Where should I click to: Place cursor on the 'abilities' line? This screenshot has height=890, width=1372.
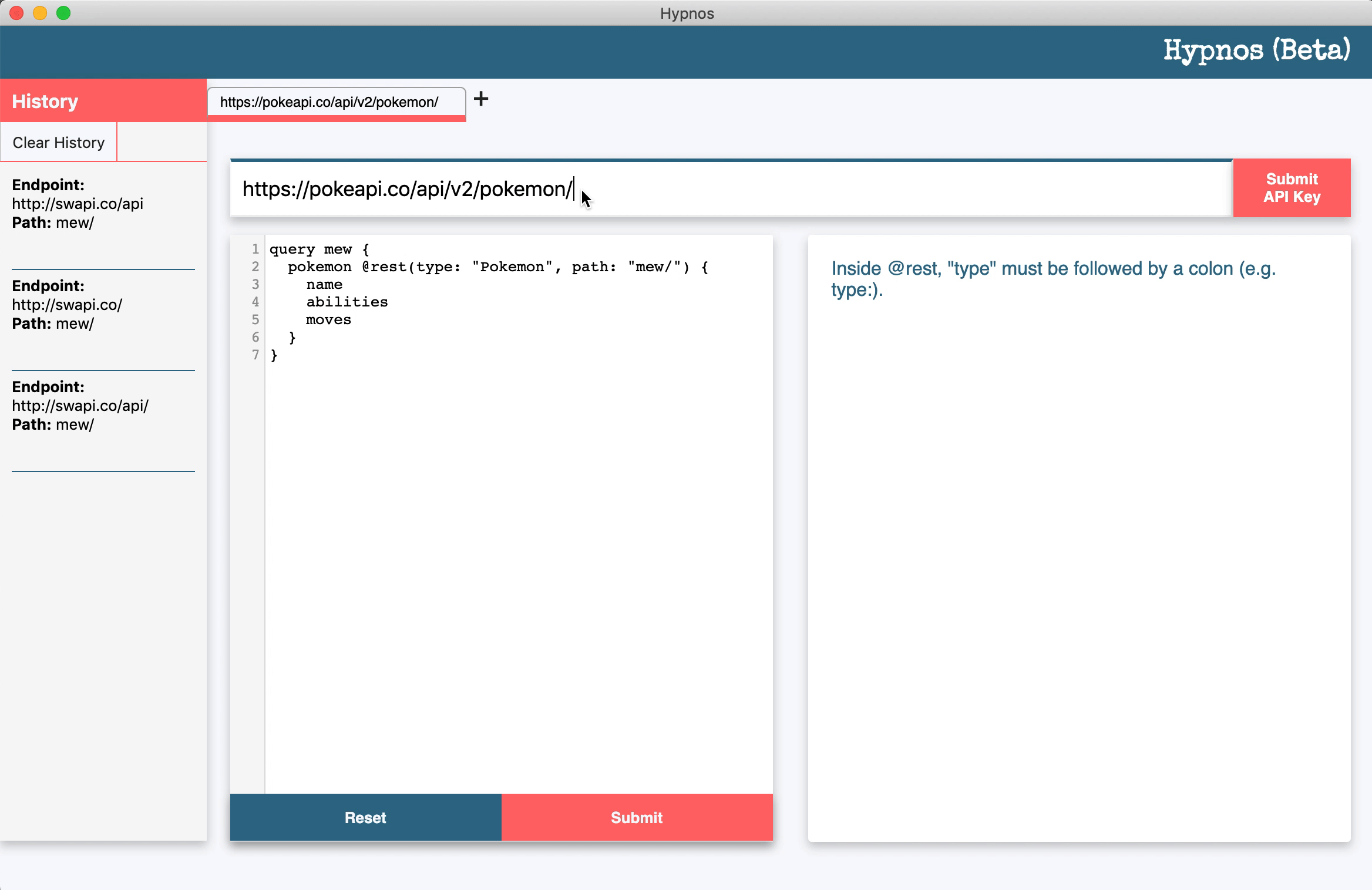click(347, 302)
